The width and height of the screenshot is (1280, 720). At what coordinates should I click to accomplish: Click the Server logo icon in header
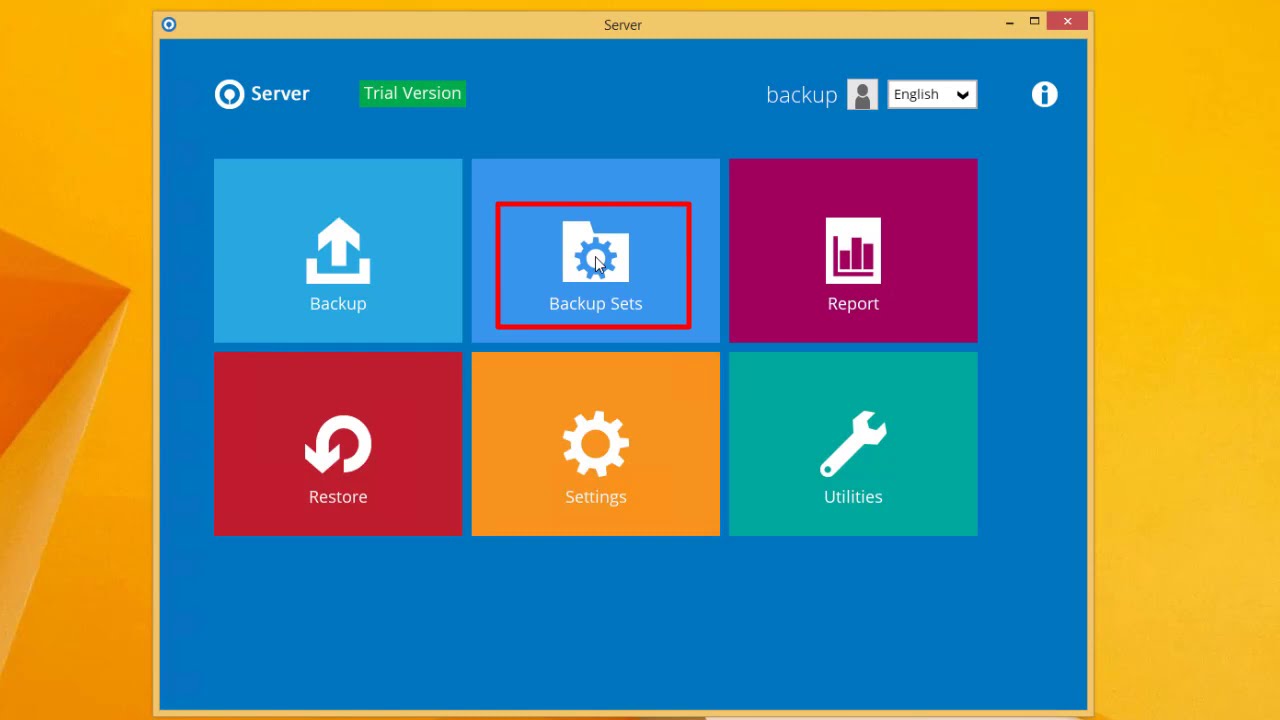pos(229,94)
